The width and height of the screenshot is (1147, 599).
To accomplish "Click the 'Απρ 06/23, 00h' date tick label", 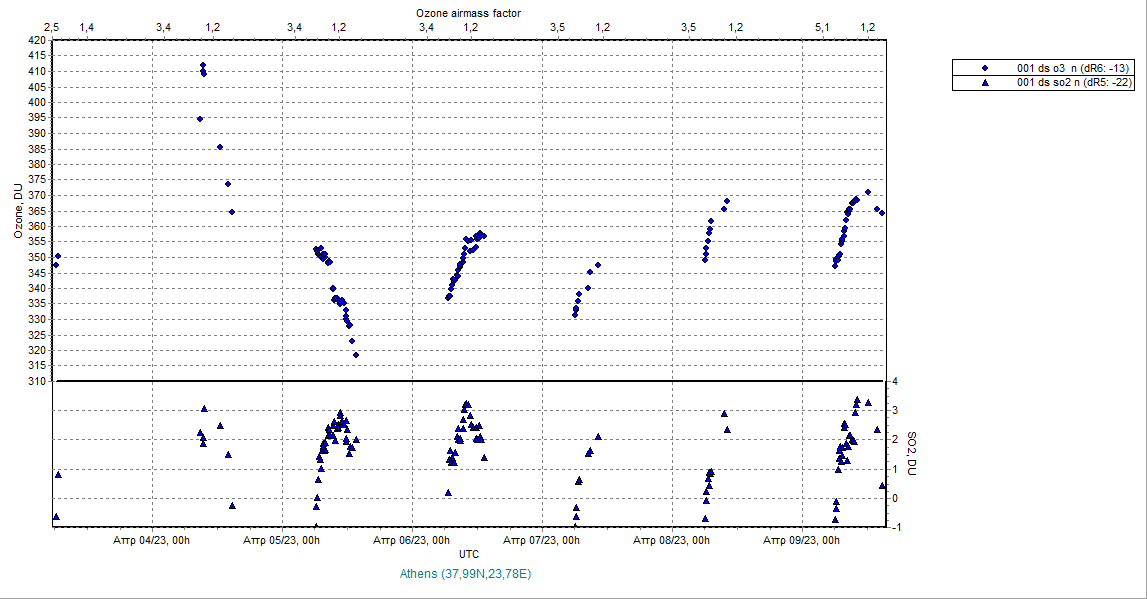I will coord(412,540).
